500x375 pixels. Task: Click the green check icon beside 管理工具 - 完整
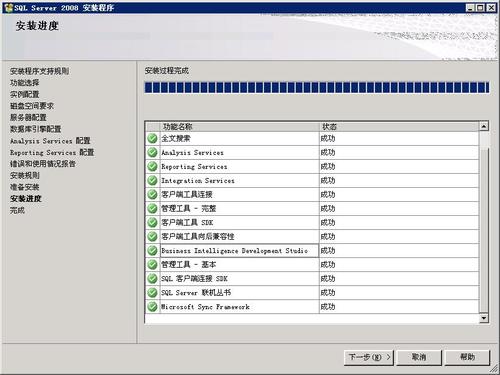tap(152, 208)
